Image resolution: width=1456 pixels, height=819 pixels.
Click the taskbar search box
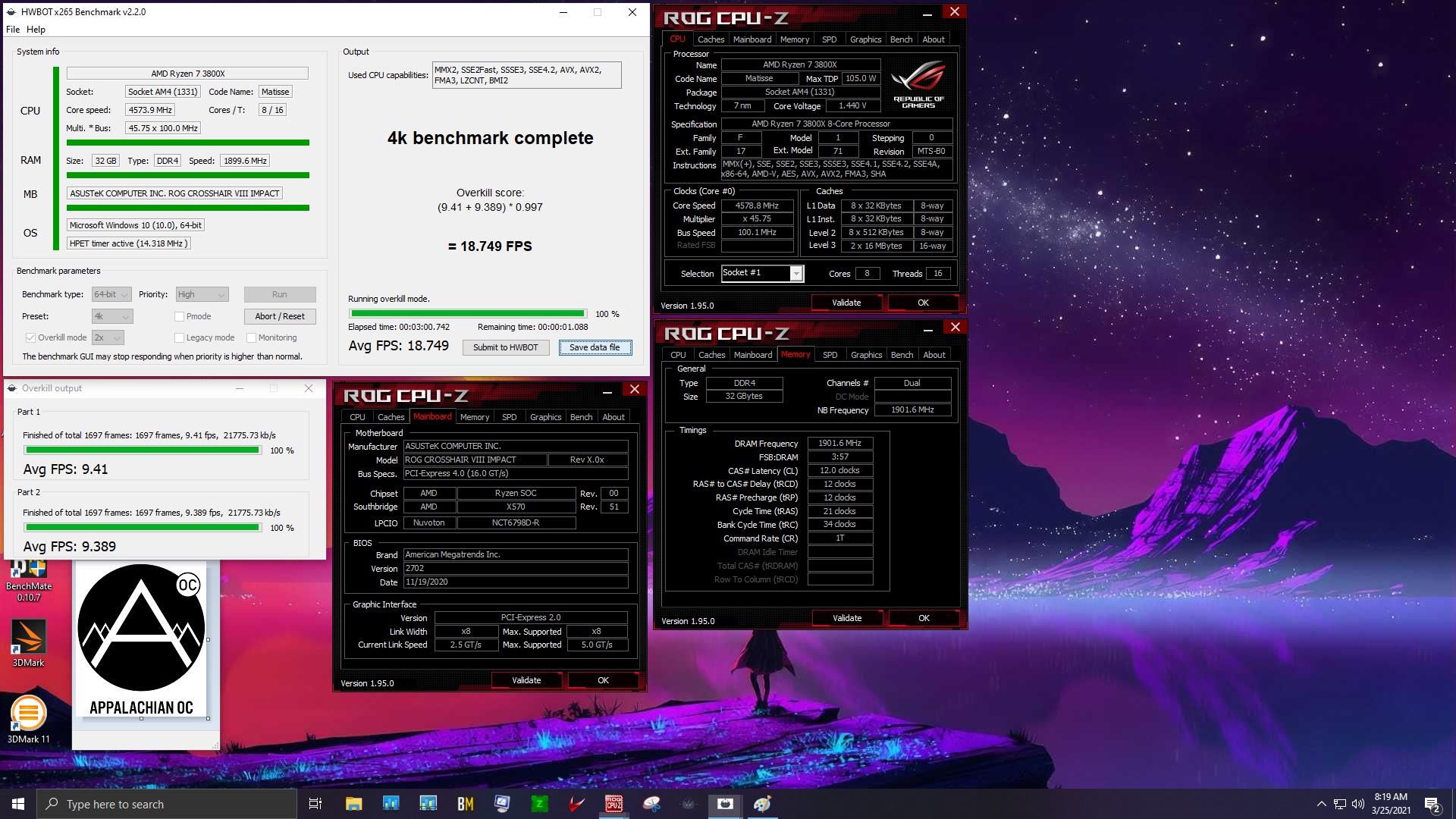167,804
